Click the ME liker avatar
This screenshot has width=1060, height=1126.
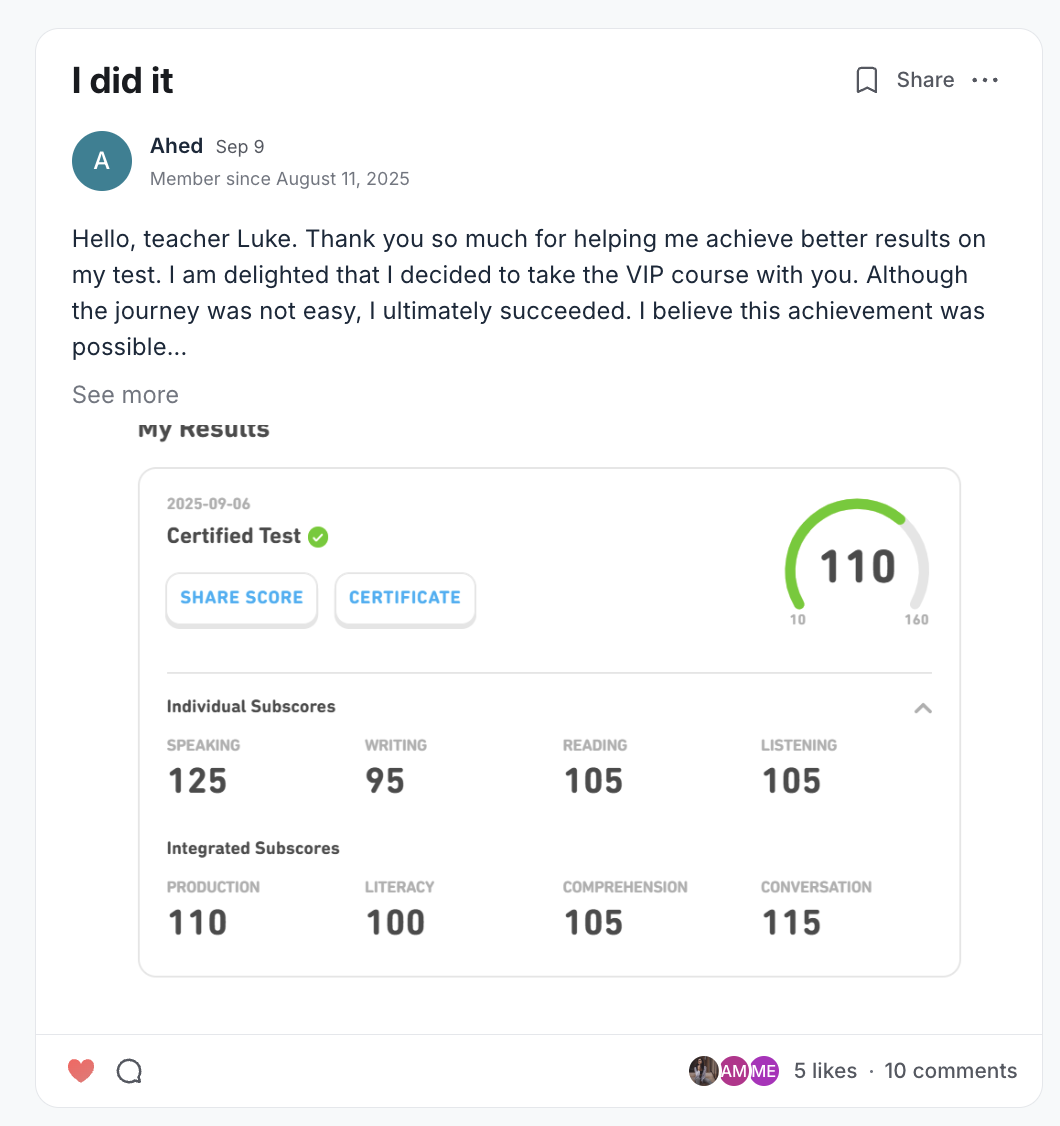(764, 1071)
